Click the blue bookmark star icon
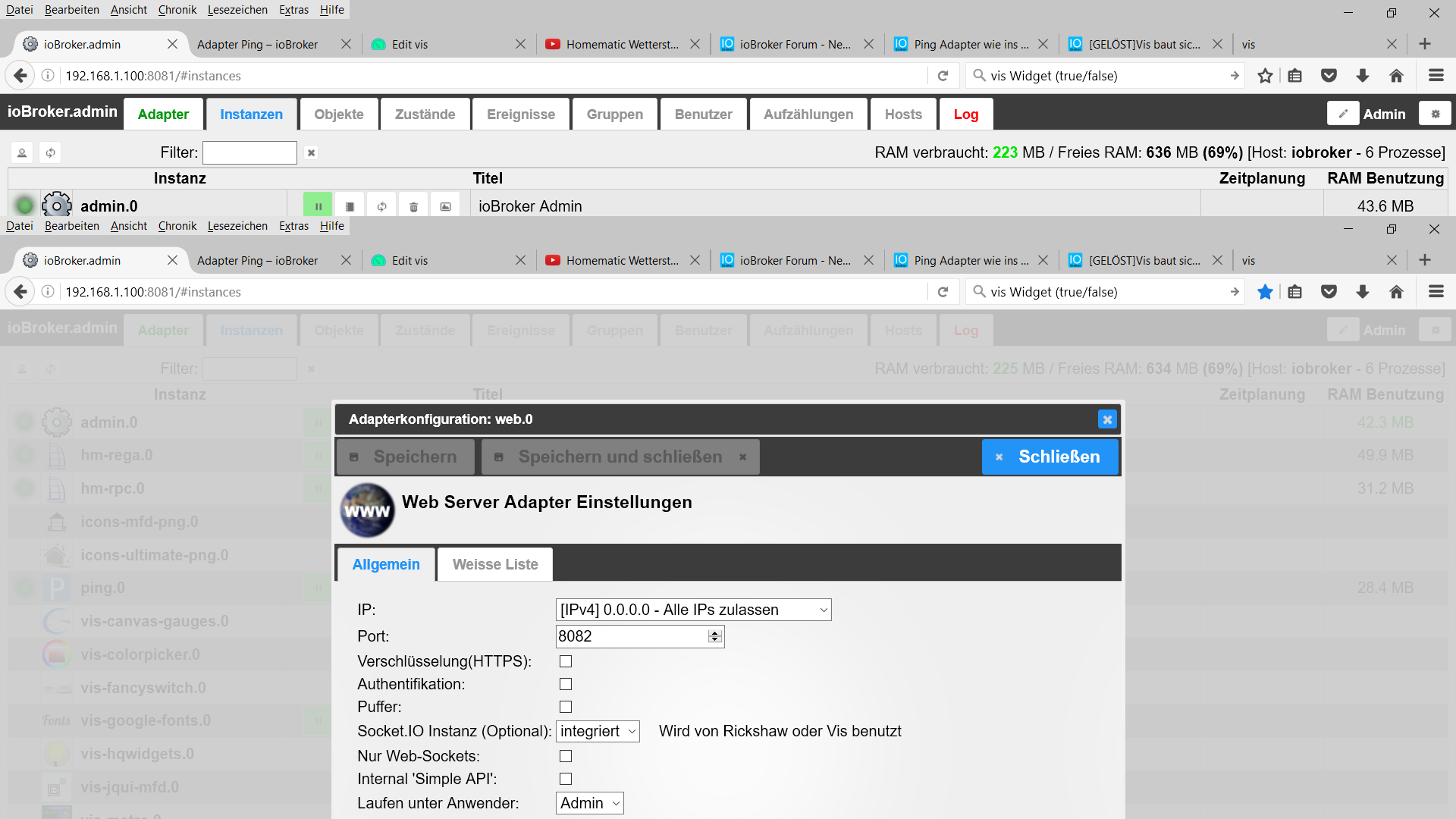 click(x=1265, y=292)
